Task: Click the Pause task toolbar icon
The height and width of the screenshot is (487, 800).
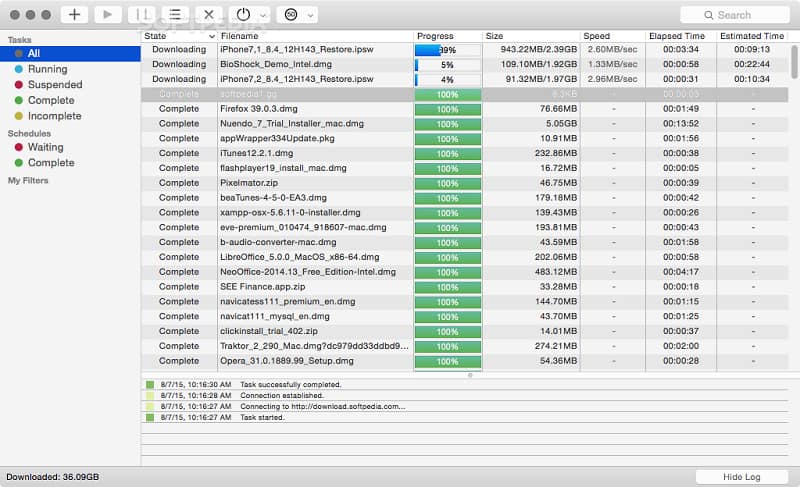Action: [142, 15]
